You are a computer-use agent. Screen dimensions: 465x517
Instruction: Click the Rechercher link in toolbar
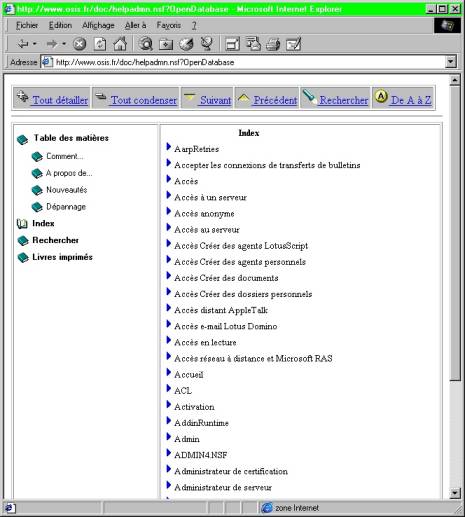coord(344,100)
